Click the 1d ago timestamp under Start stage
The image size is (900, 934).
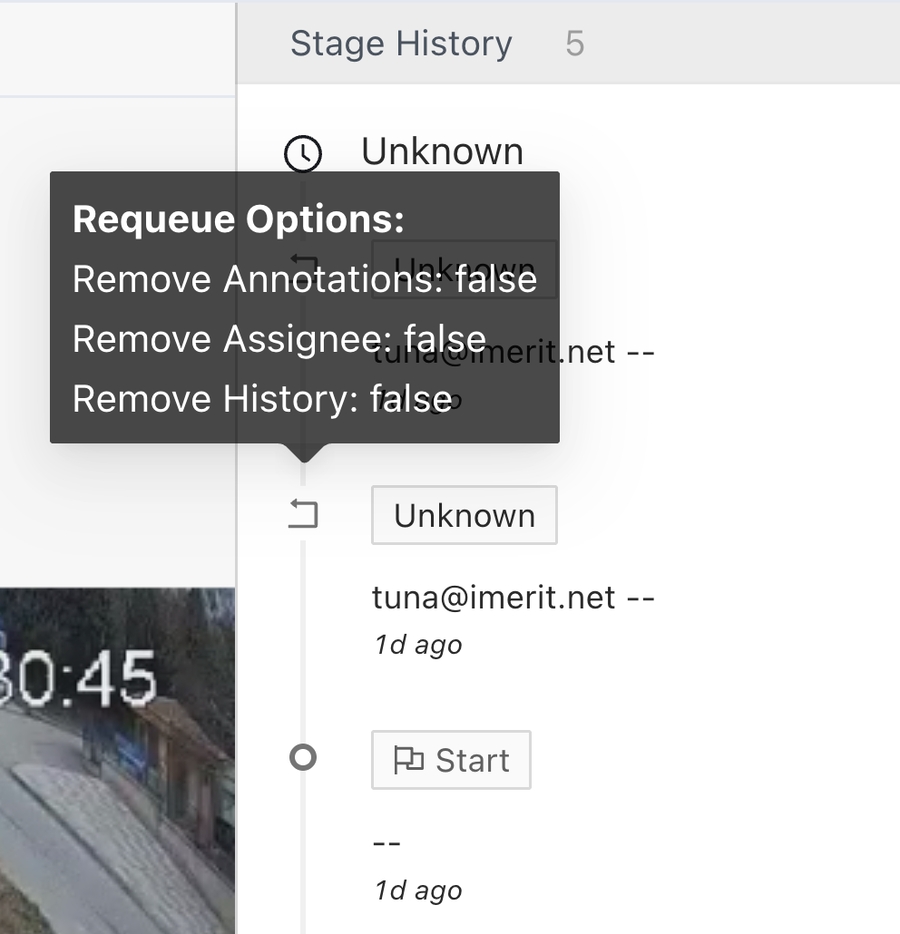[x=418, y=890]
